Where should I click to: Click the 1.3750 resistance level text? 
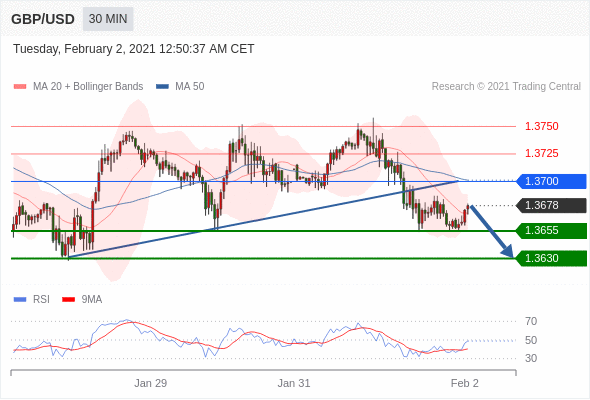pos(541,126)
